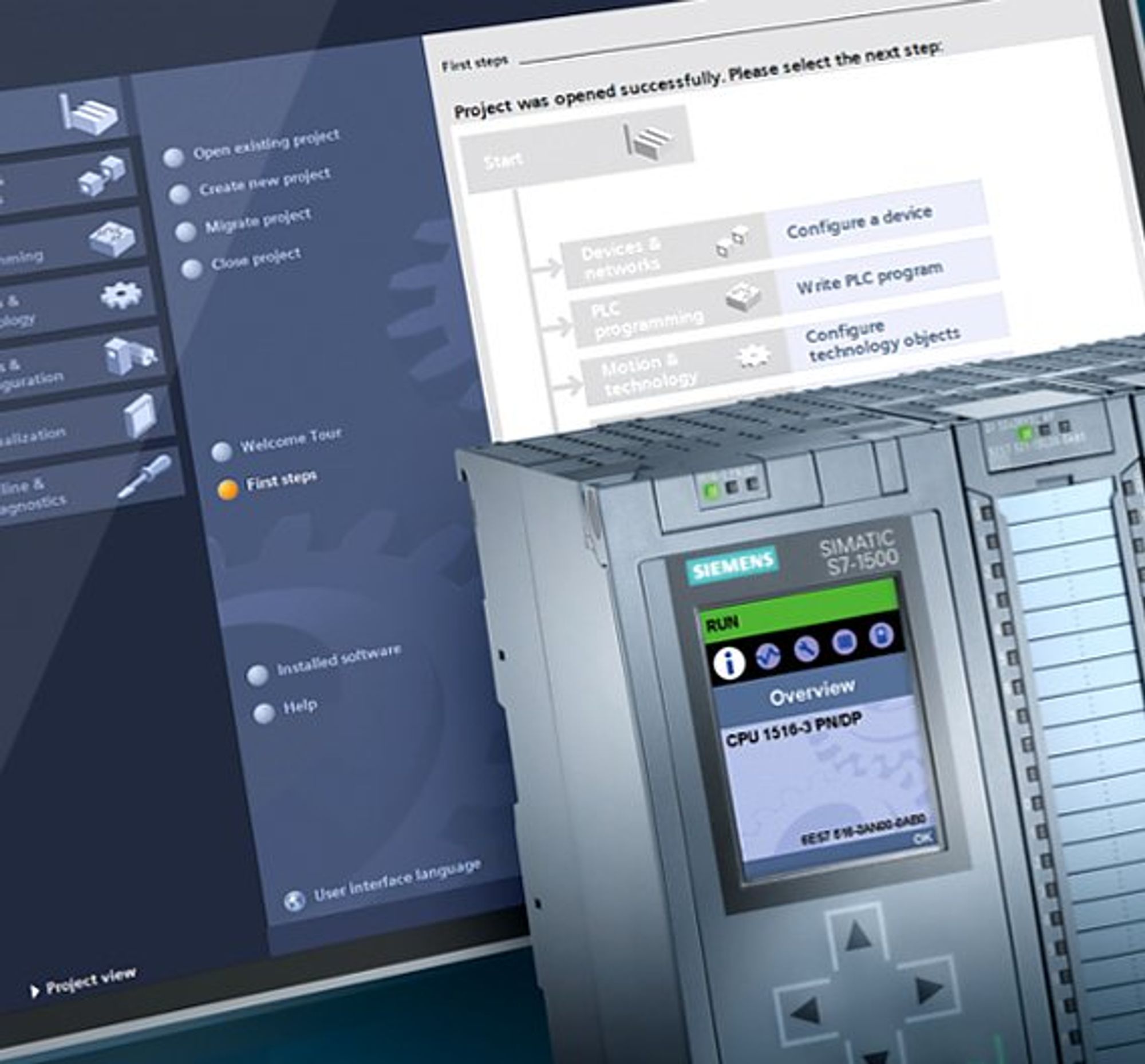Click the devices network icon in First steps
Image resolution: width=1145 pixels, height=1064 pixels.
[x=732, y=242]
